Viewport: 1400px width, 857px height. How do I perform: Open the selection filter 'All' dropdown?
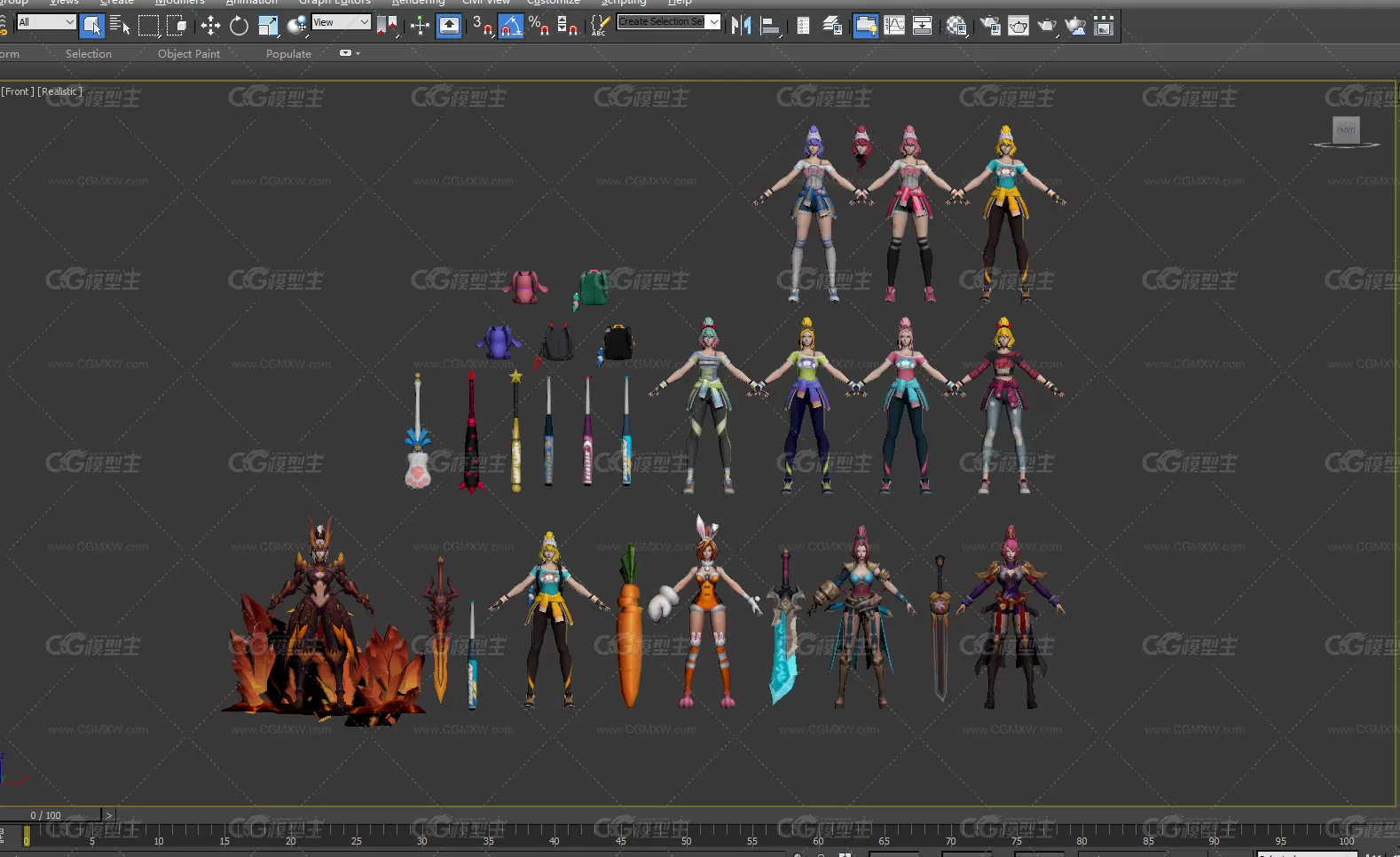click(46, 22)
